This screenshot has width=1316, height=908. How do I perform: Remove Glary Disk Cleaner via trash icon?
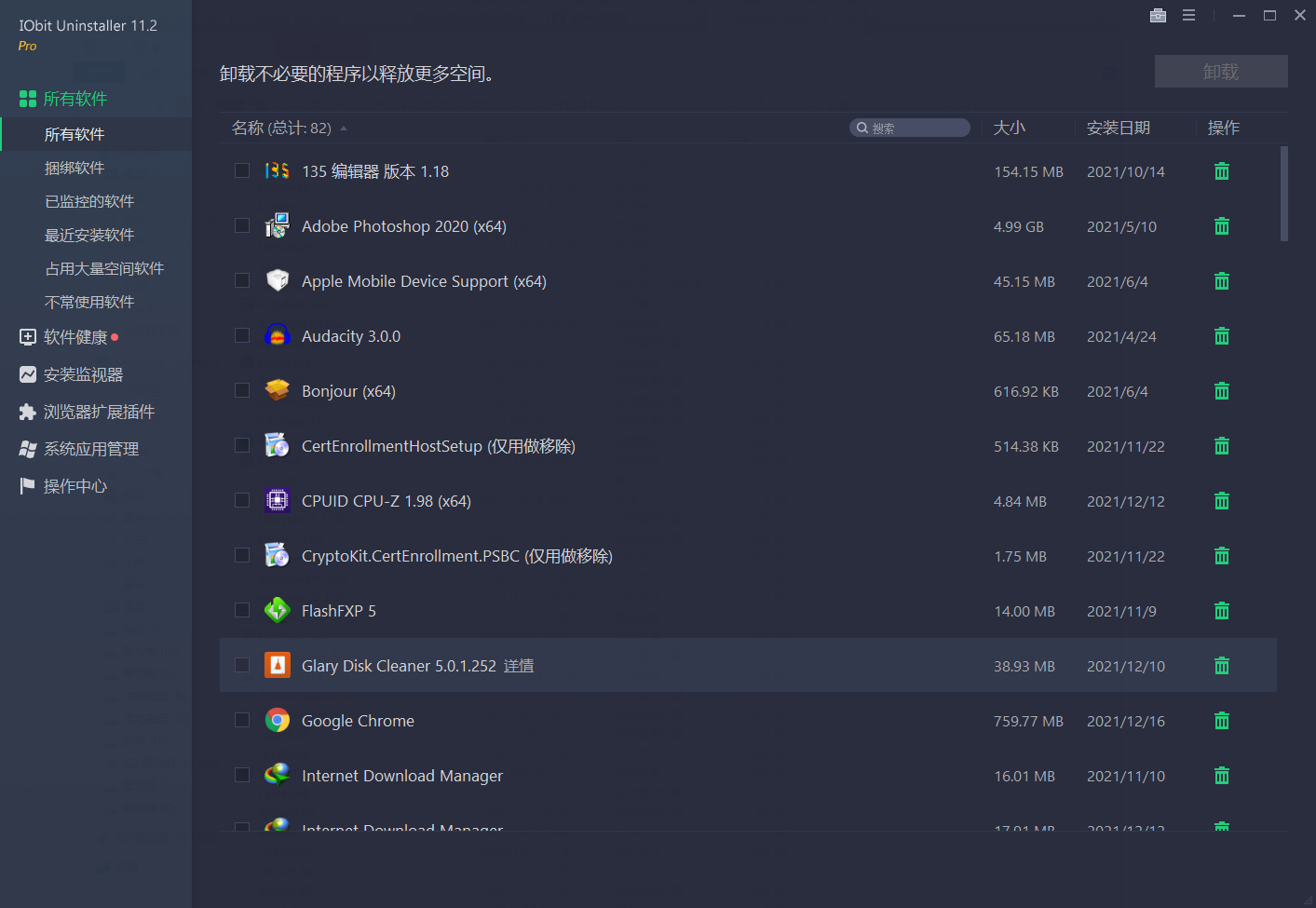coord(1222,666)
